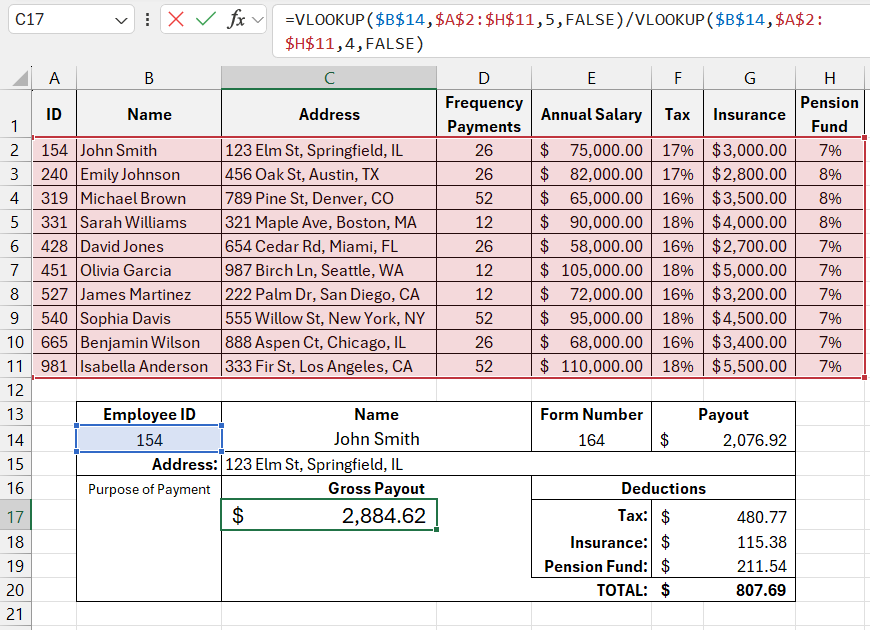
Task: Click Employee ID cell containing 154
Action: tap(149, 440)
